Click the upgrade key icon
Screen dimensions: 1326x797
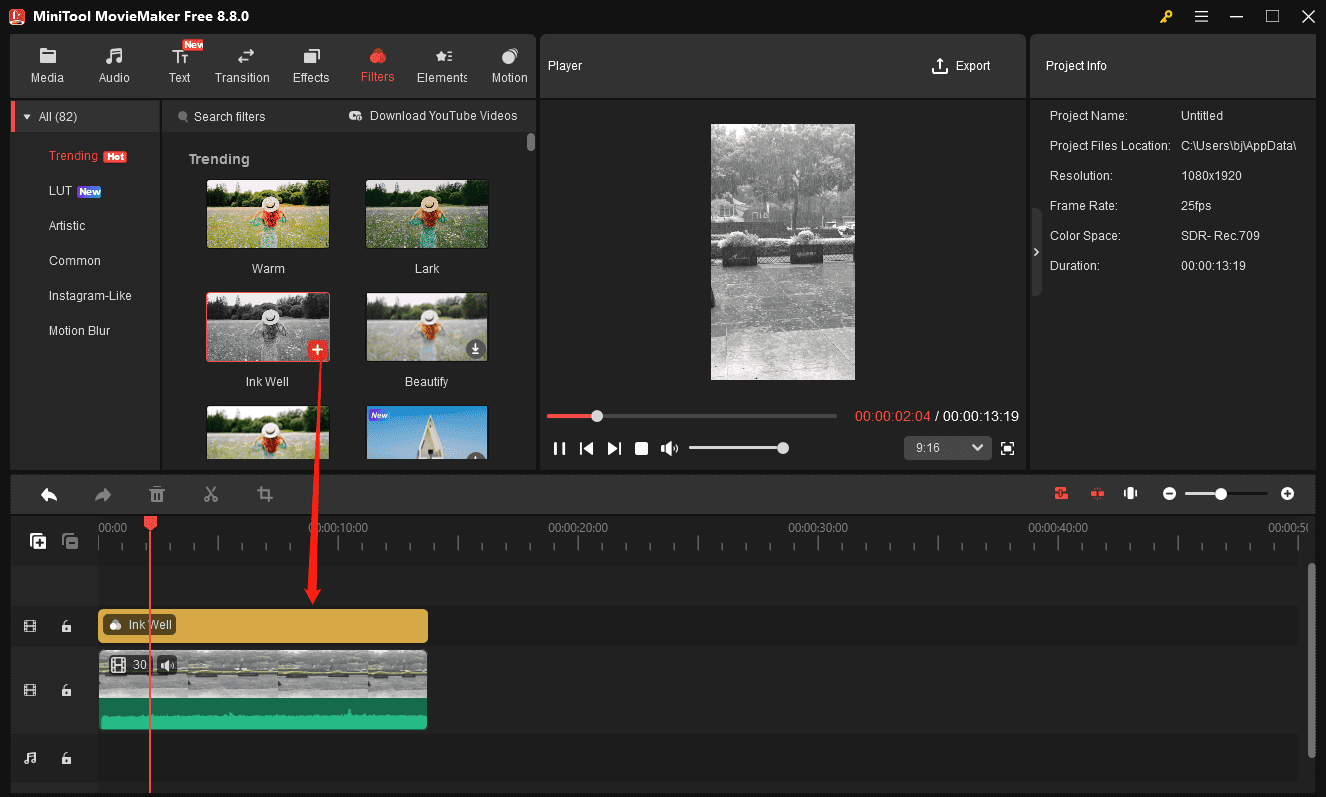click(x=1166, y=16)
